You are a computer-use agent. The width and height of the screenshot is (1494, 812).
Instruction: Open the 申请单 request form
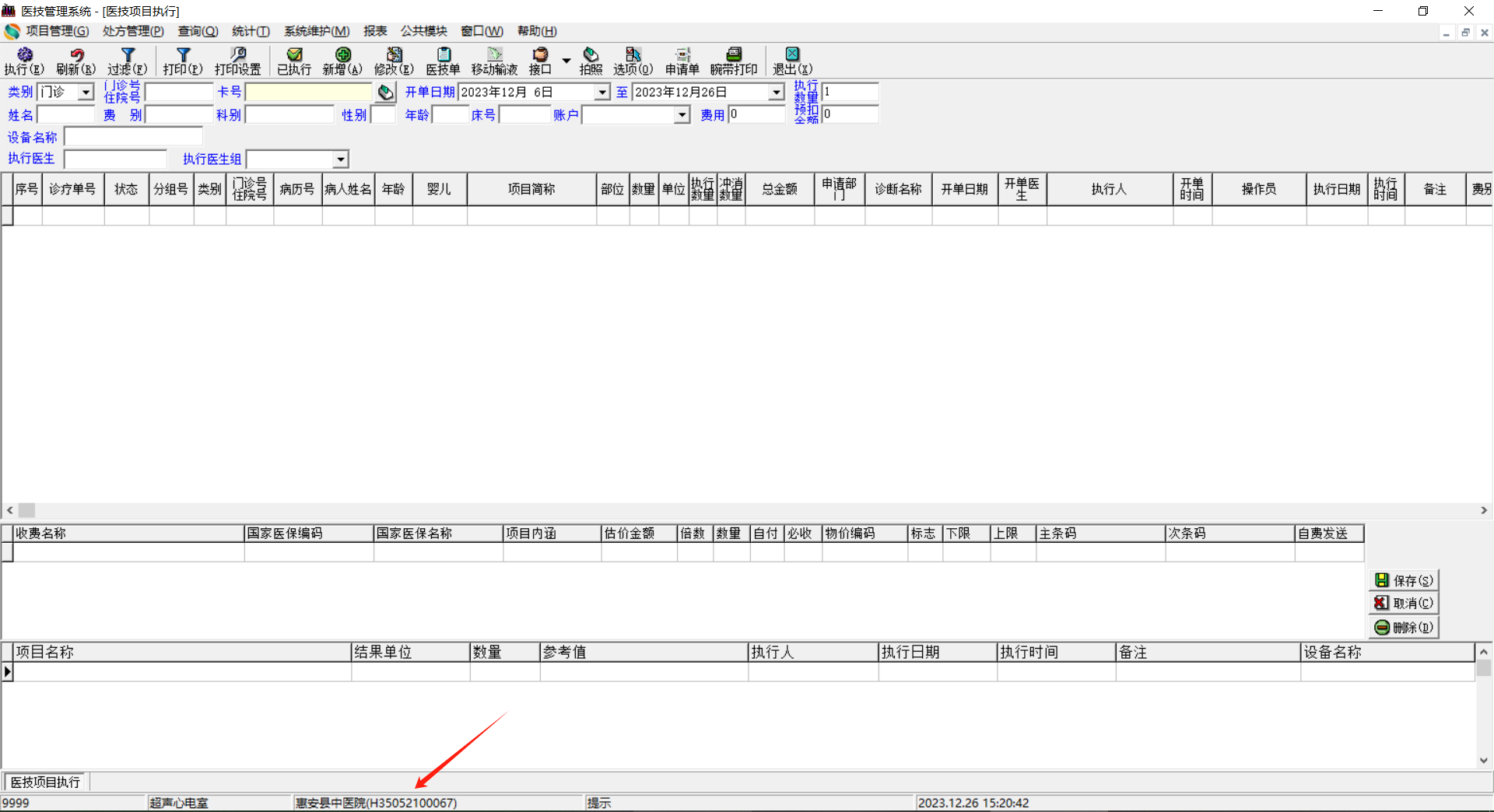tap(682, 61)
